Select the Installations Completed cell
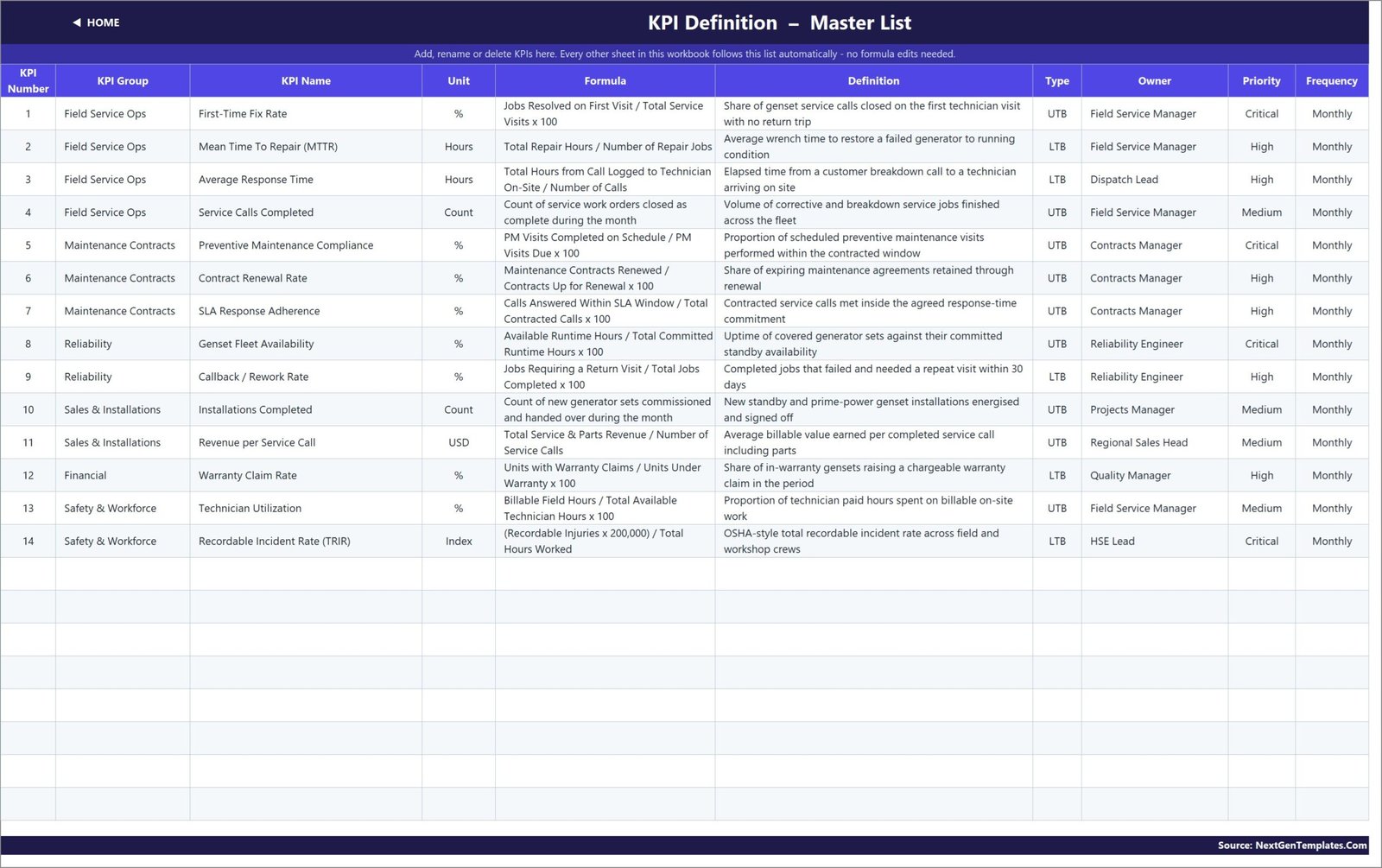1382x868 pixels. [x=306, y=409]
